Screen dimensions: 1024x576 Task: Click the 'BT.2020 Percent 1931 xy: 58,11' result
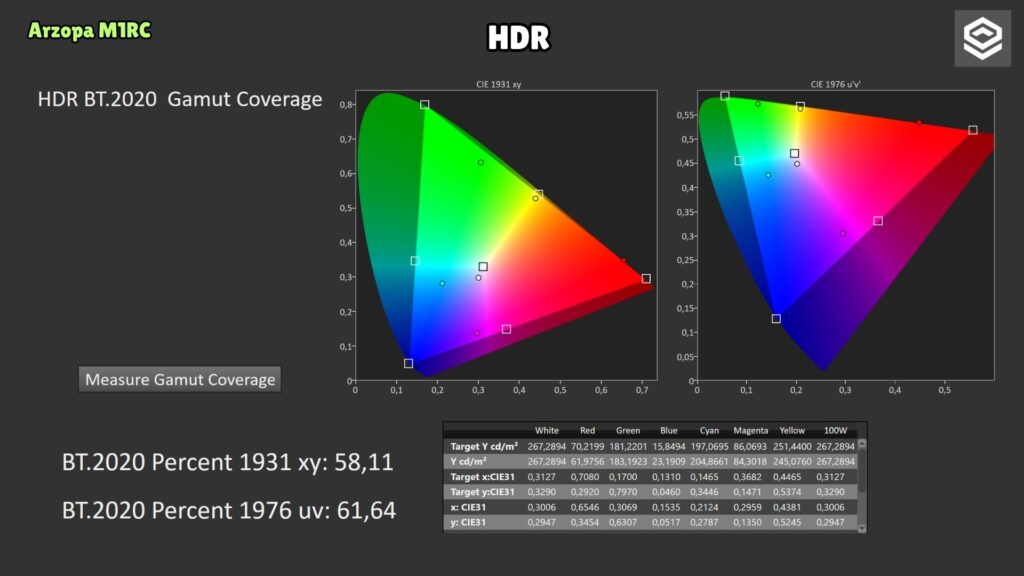coord(228,462)
